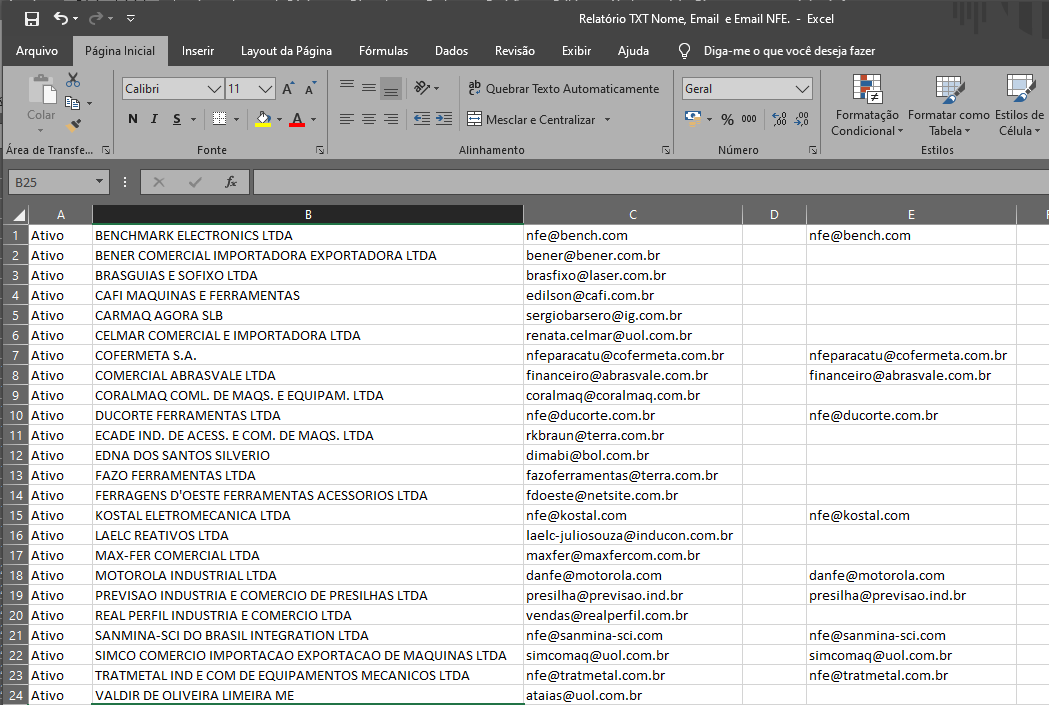Open Fonte group dialog launcher
This screenshot has height=705, width=1049.
[x=320, y=150]
